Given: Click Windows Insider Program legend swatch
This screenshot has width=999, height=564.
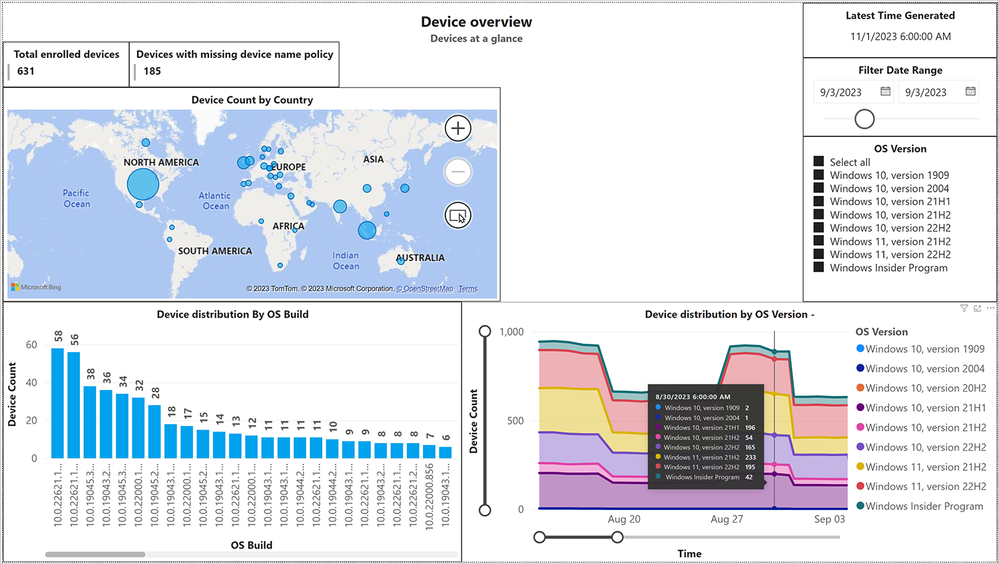Looking at the screenshot, I should (860, 506).
